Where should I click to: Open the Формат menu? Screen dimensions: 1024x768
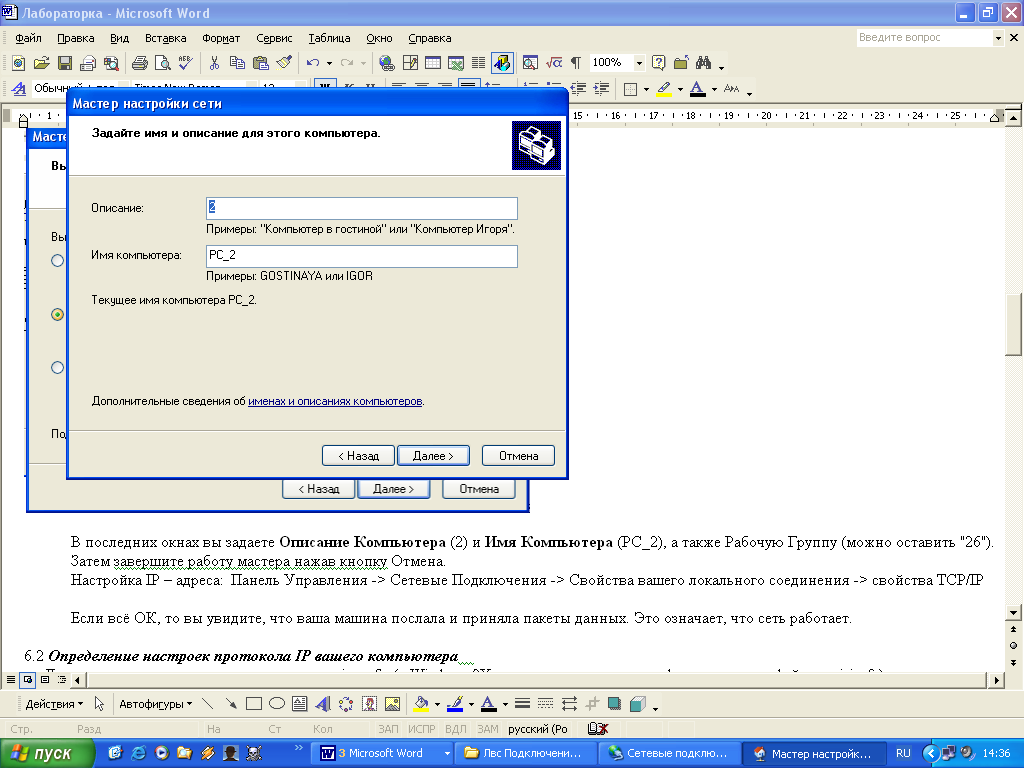coord(221,38)
